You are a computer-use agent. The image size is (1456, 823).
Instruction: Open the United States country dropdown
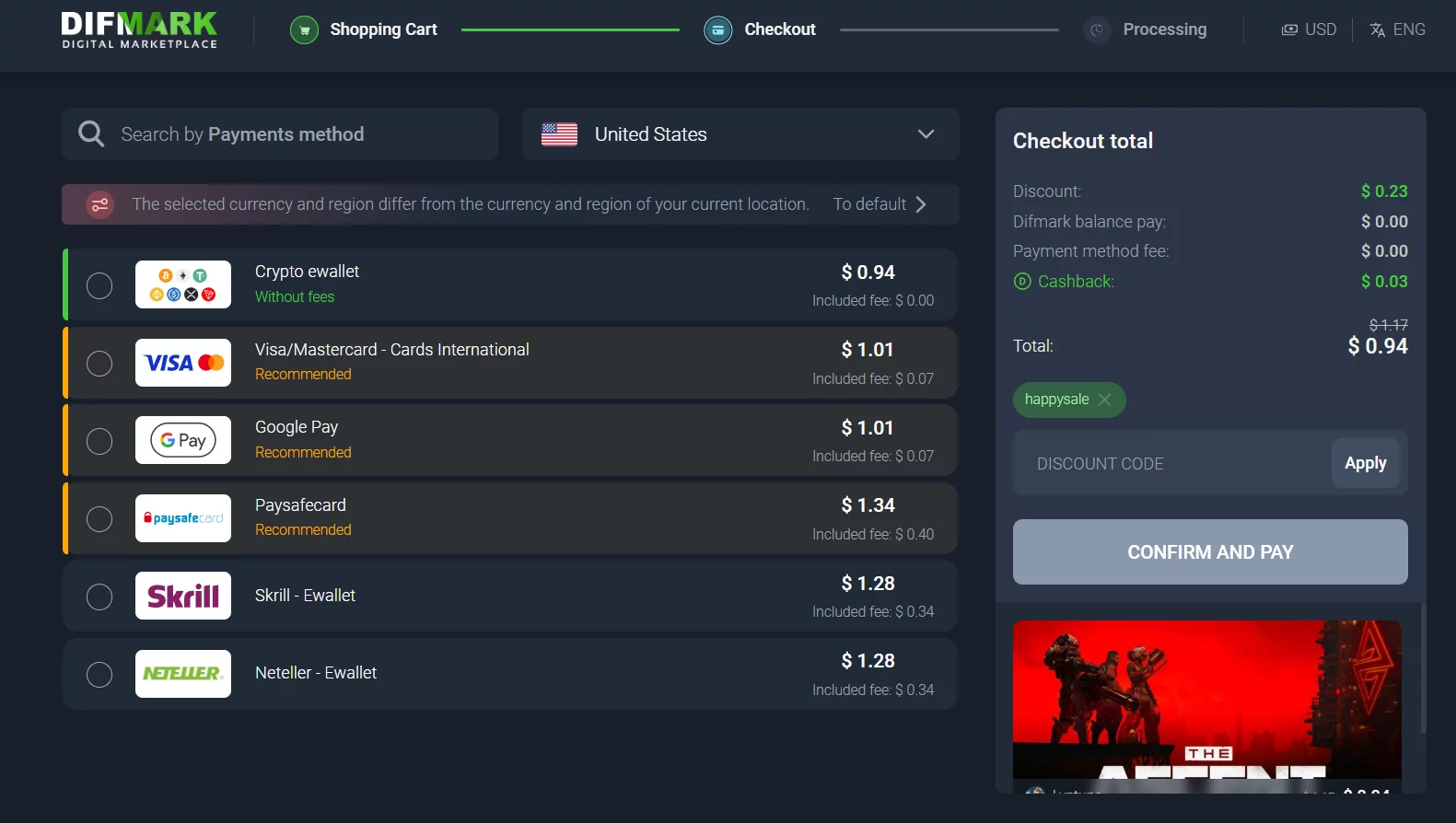click(x=740, y=134)
